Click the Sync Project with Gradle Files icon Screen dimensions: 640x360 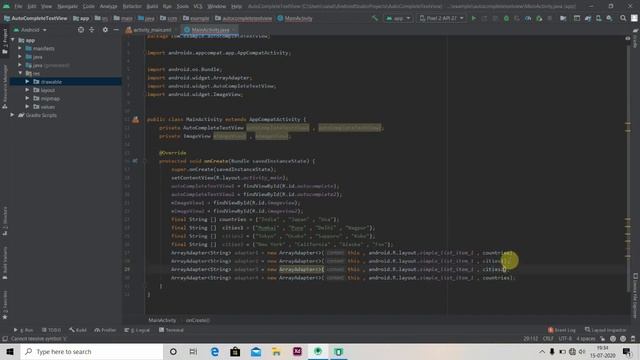point(588,18)
